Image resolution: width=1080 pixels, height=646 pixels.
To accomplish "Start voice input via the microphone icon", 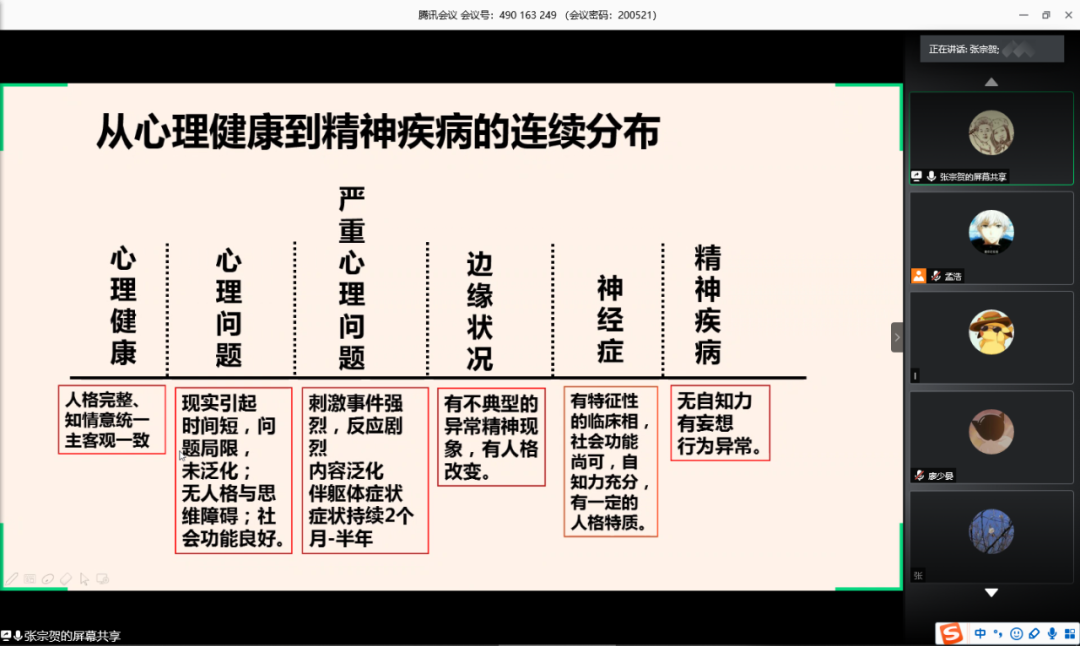I will tap(1052, 634).
